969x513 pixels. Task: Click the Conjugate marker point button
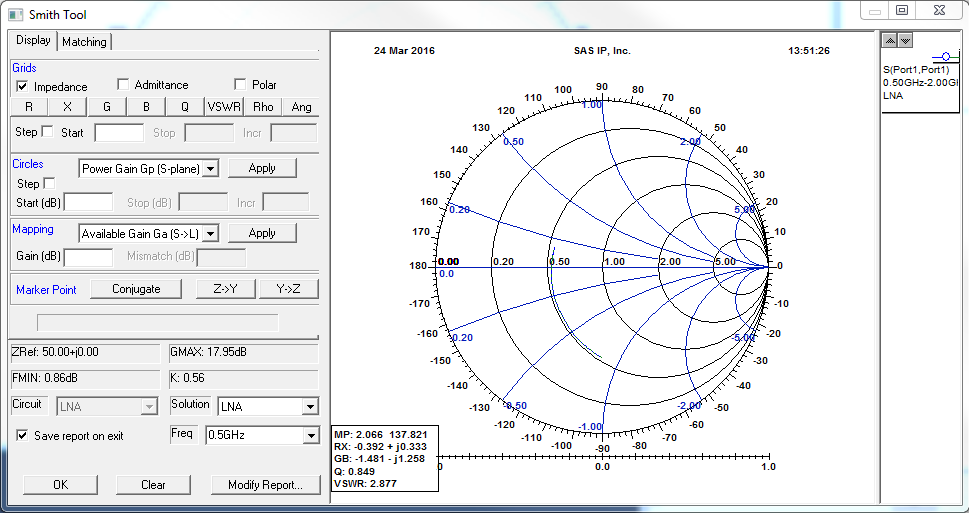(136, 290)
